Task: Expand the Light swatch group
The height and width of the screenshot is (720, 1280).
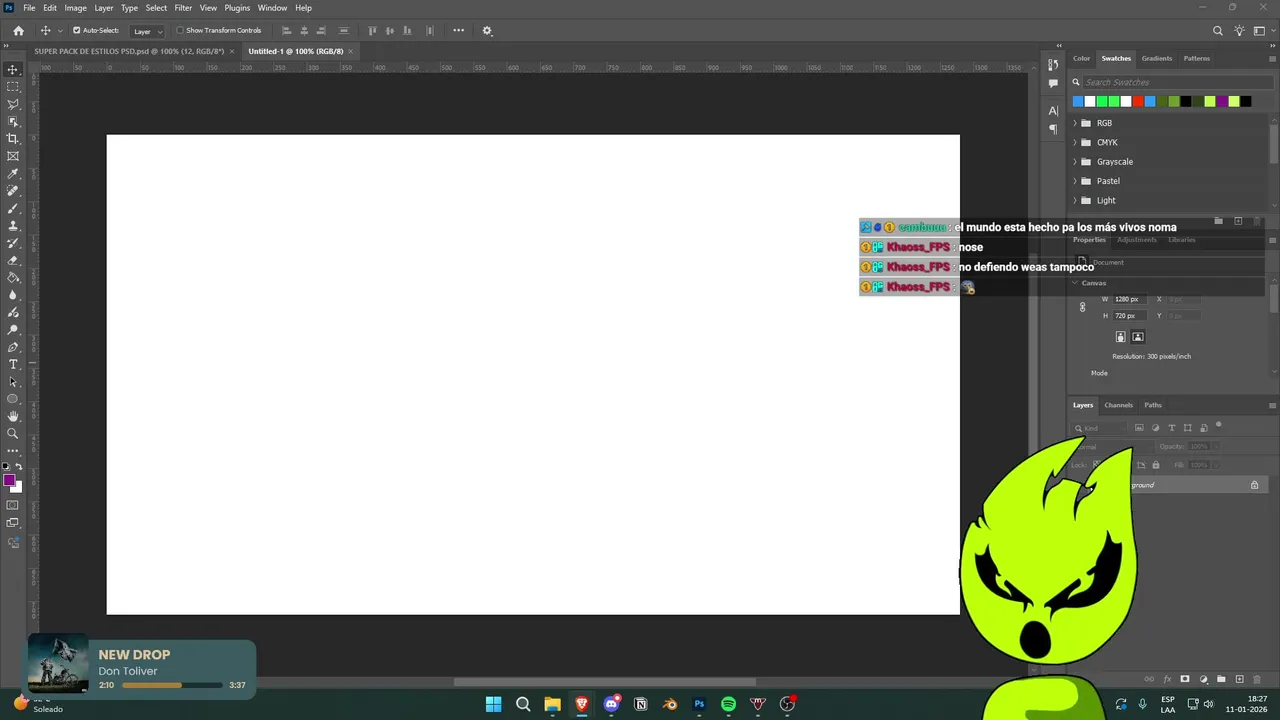Action: (1075, 200)
